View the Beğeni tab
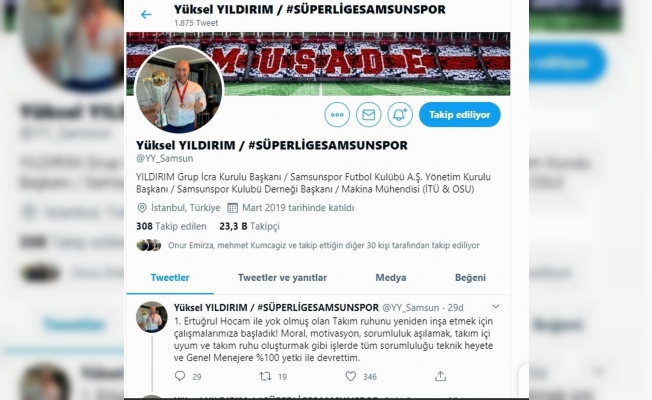The height and width of the screenshot is (400, 652). (470, 278)
